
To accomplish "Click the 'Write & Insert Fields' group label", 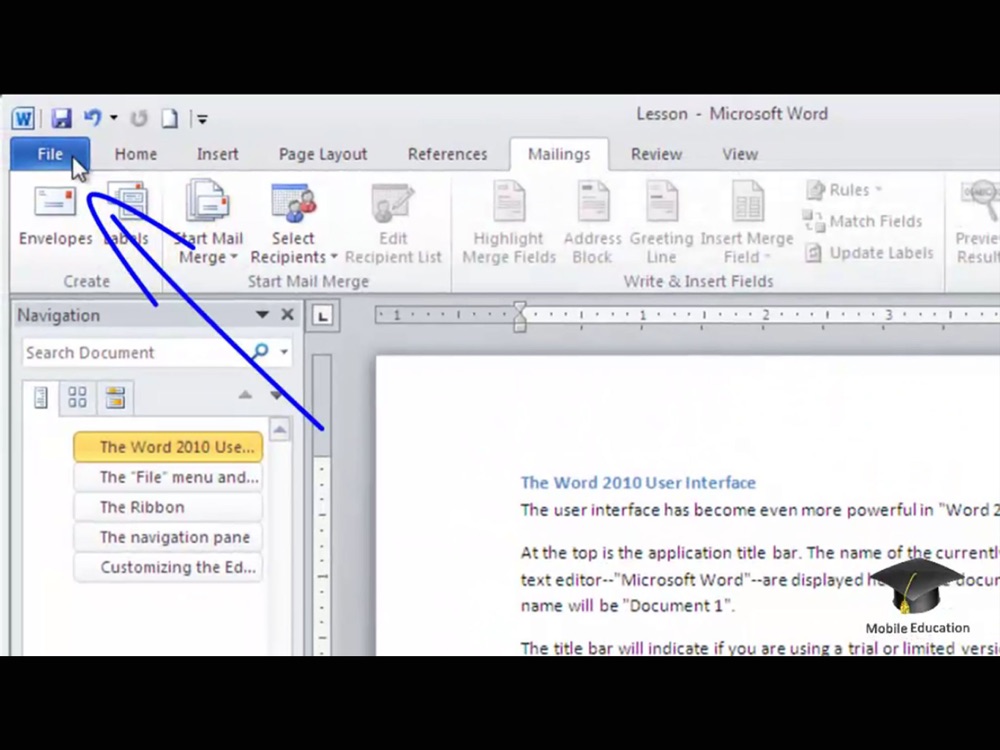I will point(698,281).
